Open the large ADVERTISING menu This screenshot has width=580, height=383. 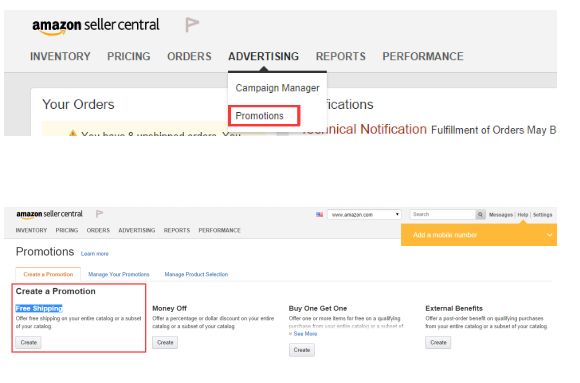[263, 56]
